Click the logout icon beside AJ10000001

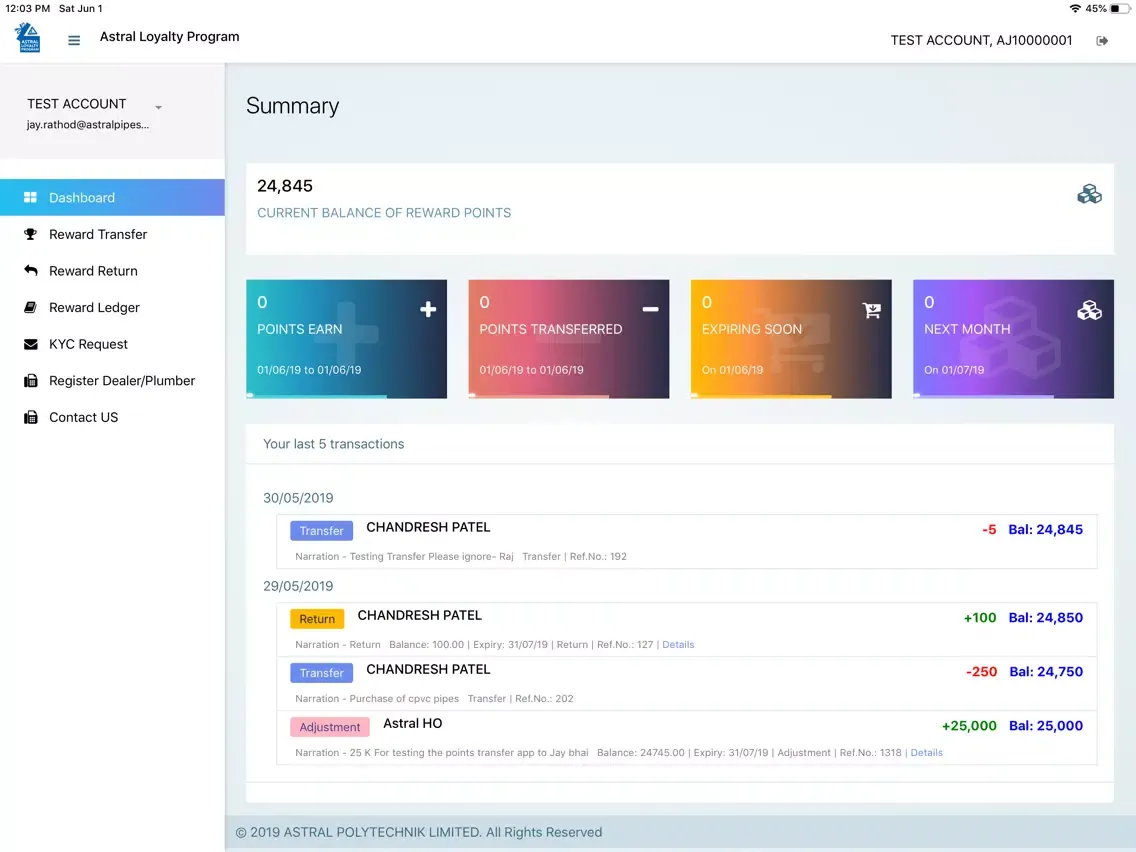1102,41
